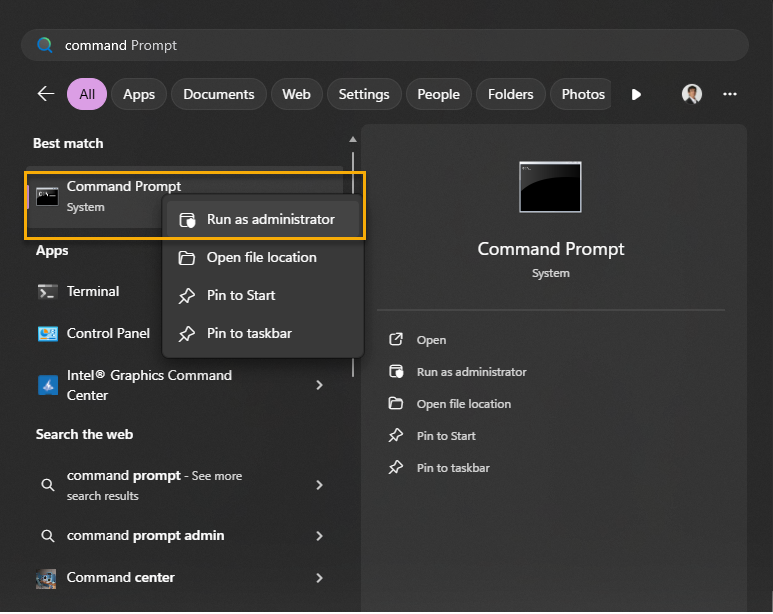Switch to the Apps filter tab
The image size is (773, 614).
pyautogui.click(x=139, y=94)
